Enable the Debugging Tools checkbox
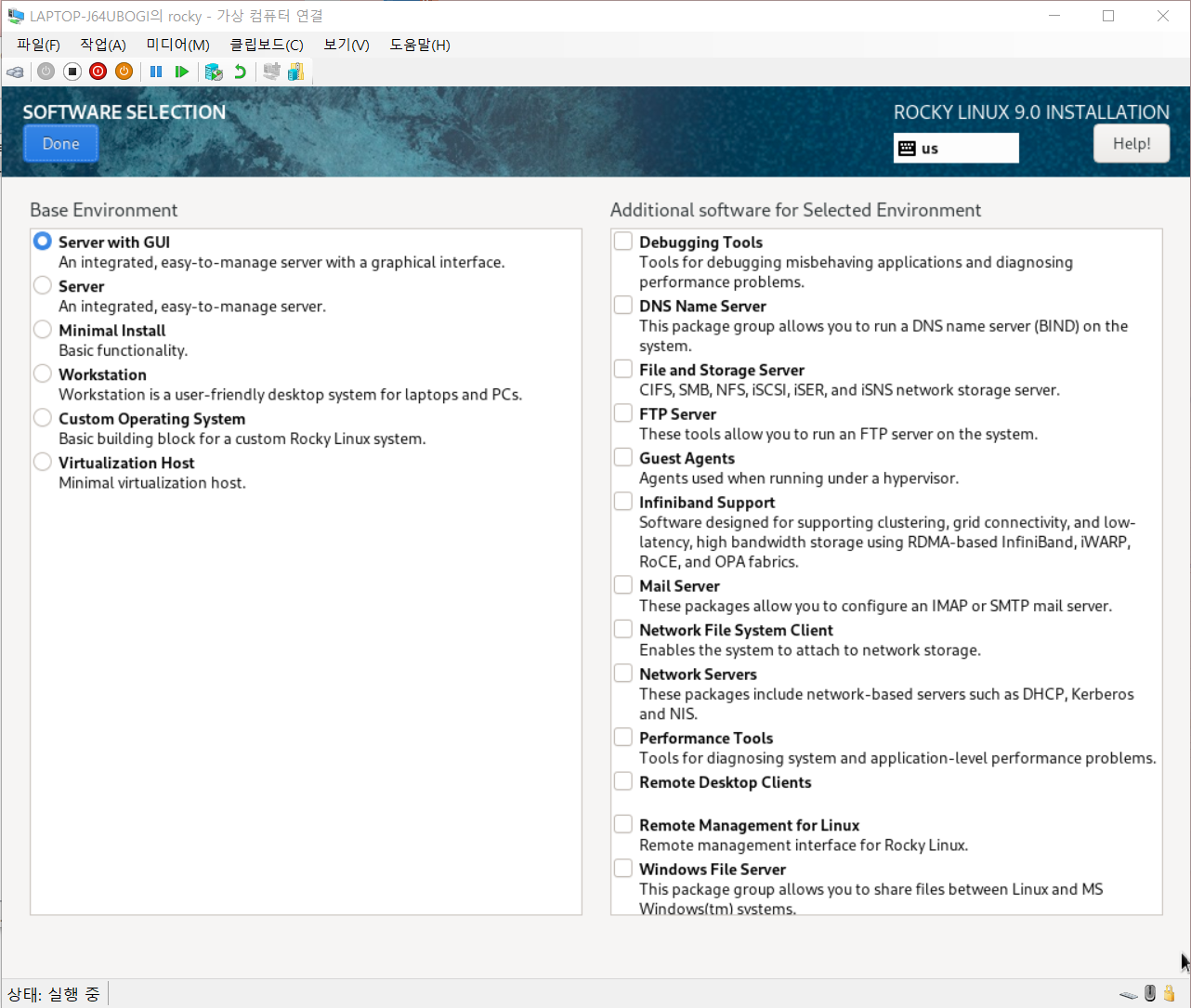The height and width of the screenshot is (1008, 1191). (623, 242)
